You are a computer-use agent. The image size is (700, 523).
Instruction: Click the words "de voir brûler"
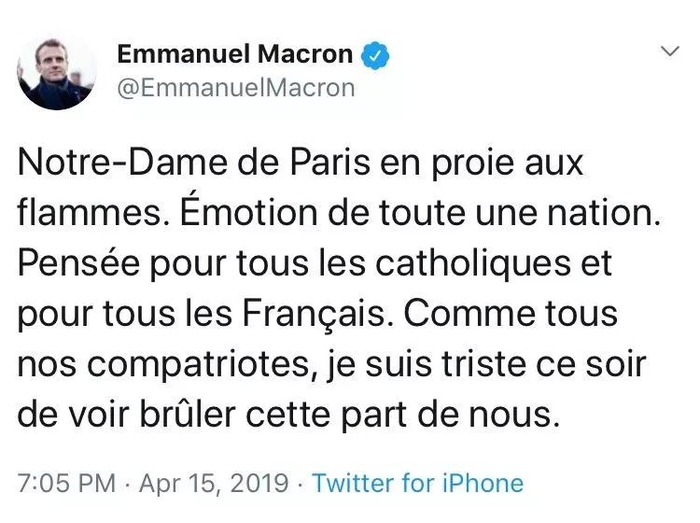[132, 414]
